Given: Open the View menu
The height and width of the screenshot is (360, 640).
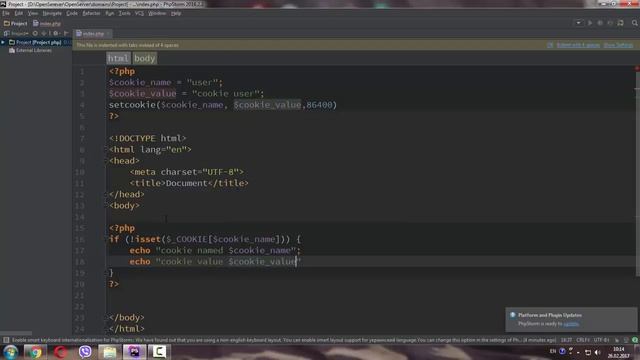Looking at the screenshot, I should (x=33, y=13).
